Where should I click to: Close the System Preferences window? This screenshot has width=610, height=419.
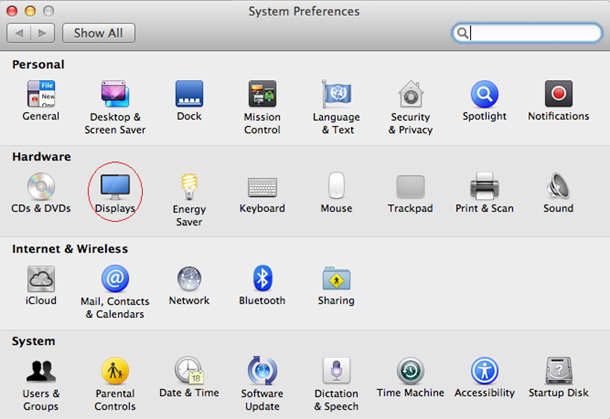[12, 11]
